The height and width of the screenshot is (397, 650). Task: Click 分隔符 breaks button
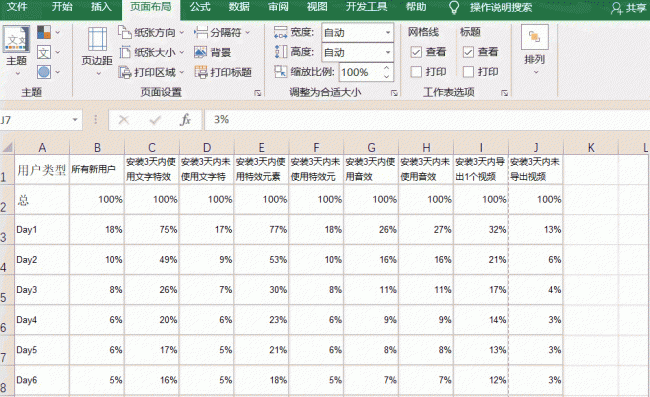pos(222,32)
